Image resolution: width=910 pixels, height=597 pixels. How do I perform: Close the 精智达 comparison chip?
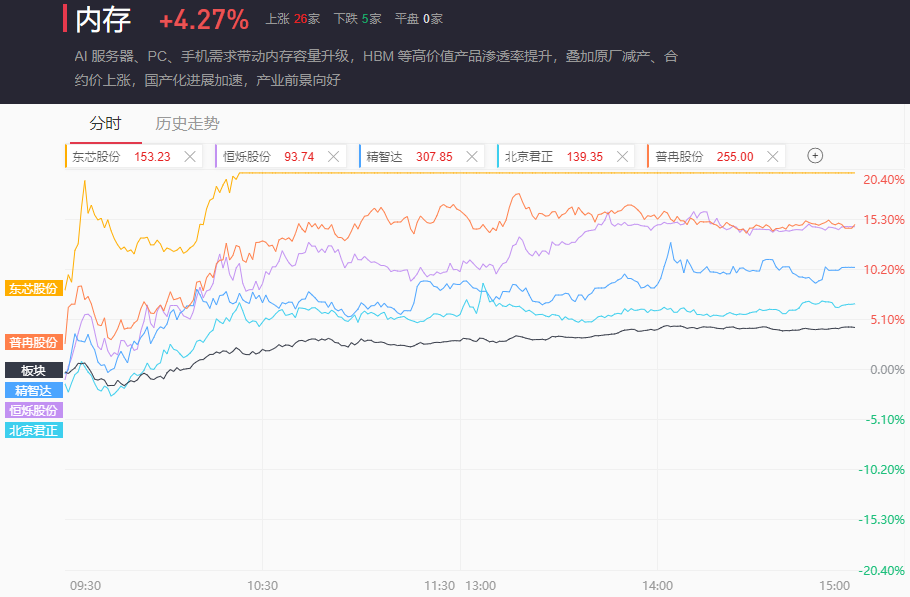point(473,156)
